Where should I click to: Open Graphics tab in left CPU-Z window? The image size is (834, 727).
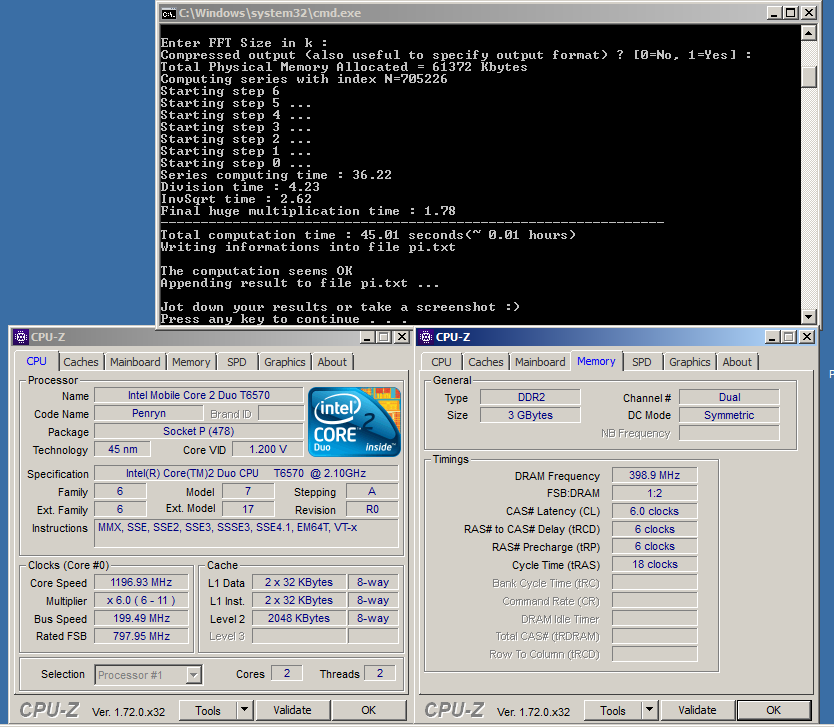tap(285, 362)
